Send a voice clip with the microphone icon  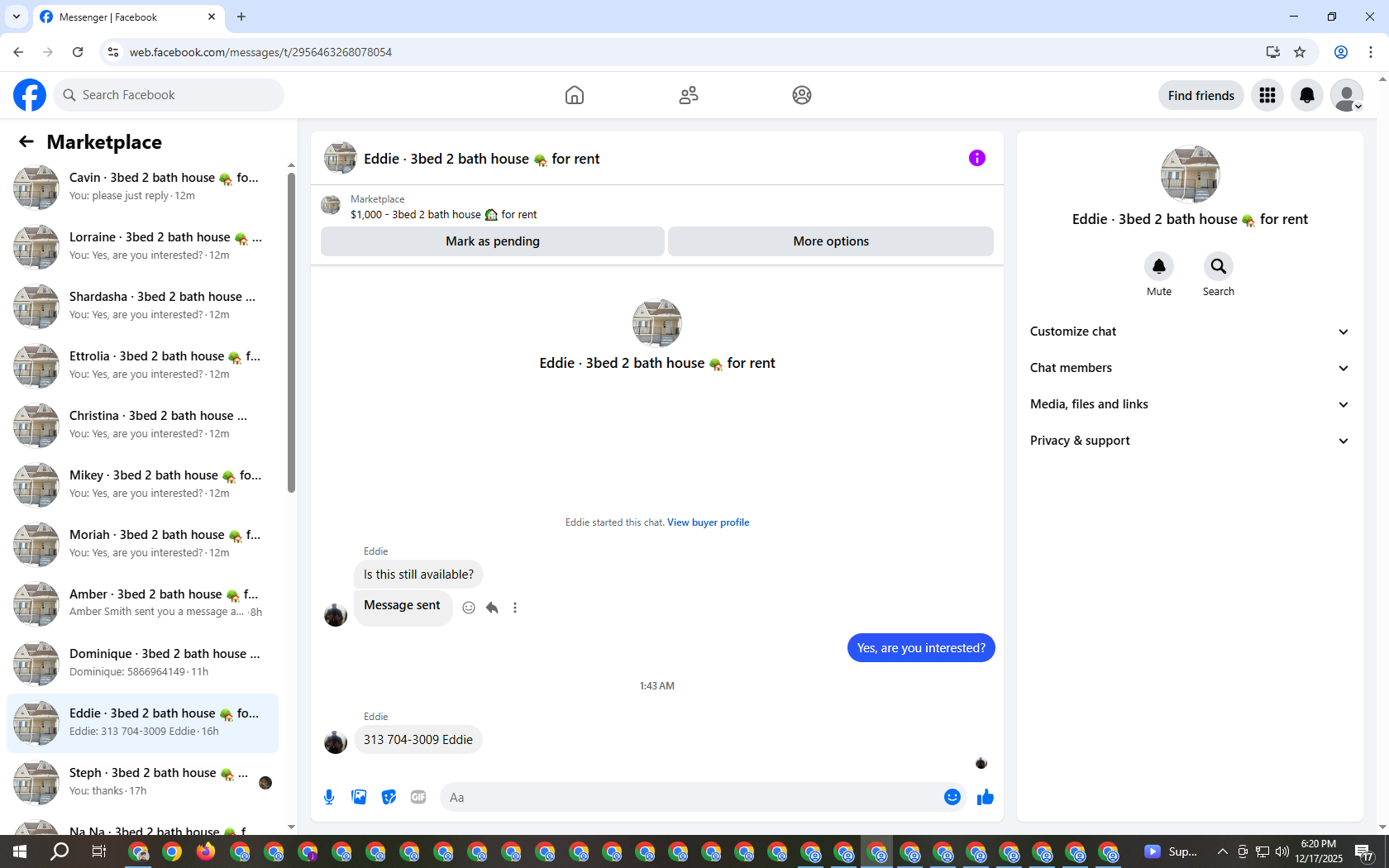click(x=329, y=797)
